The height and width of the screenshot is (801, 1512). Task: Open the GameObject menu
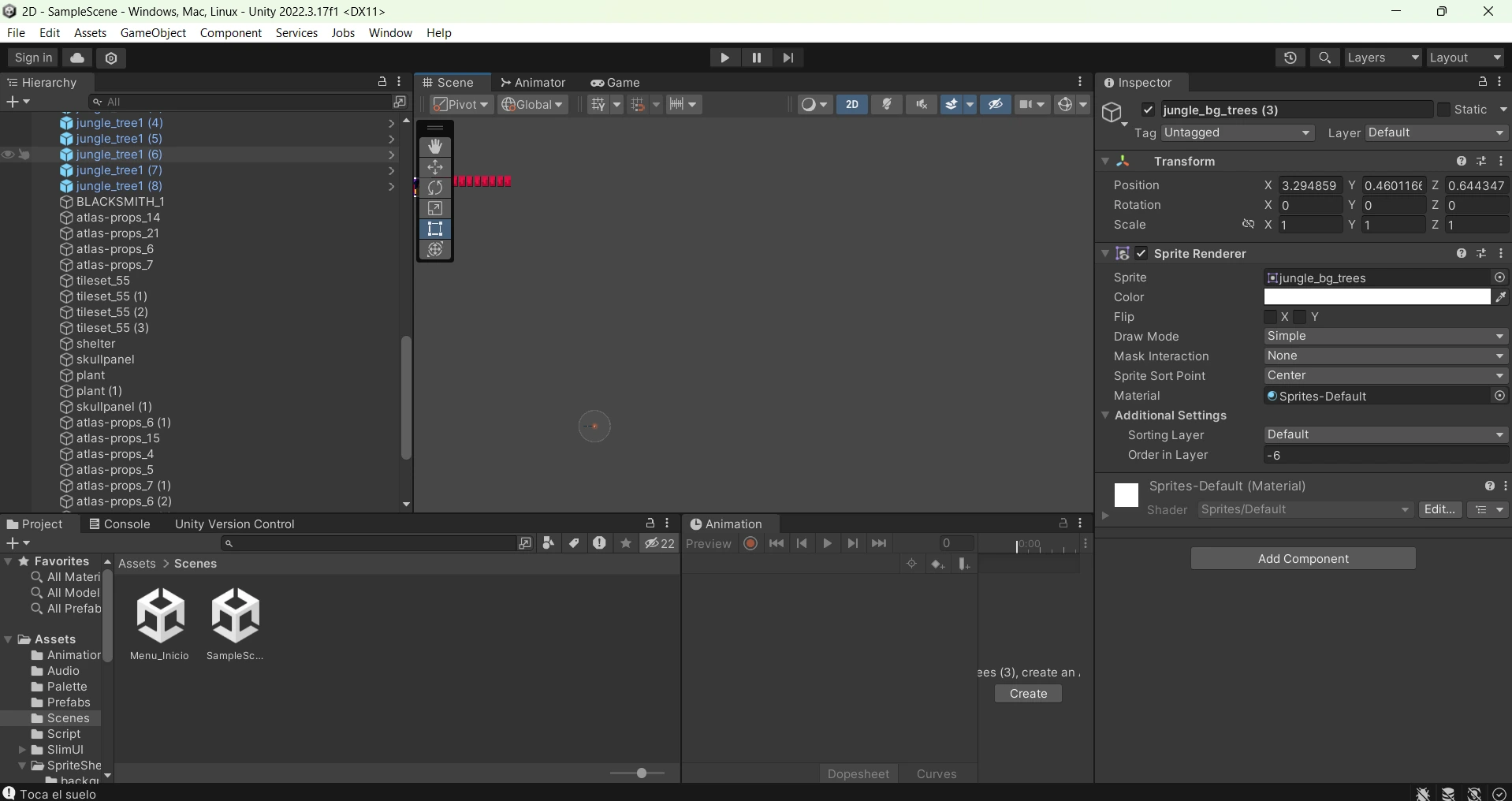(x=153, y=32)
